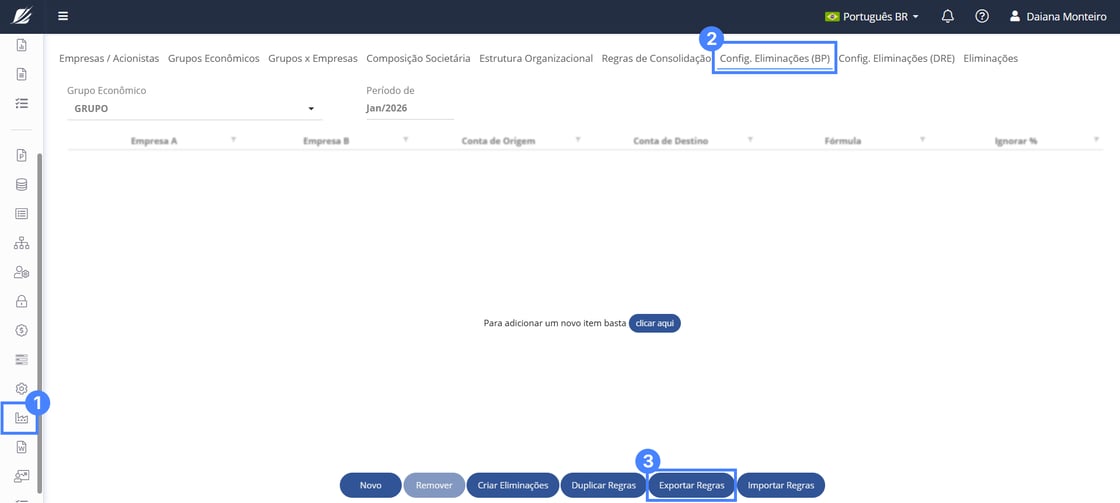
Task: Filter the Fórmula column
Action: pos(923,139)
